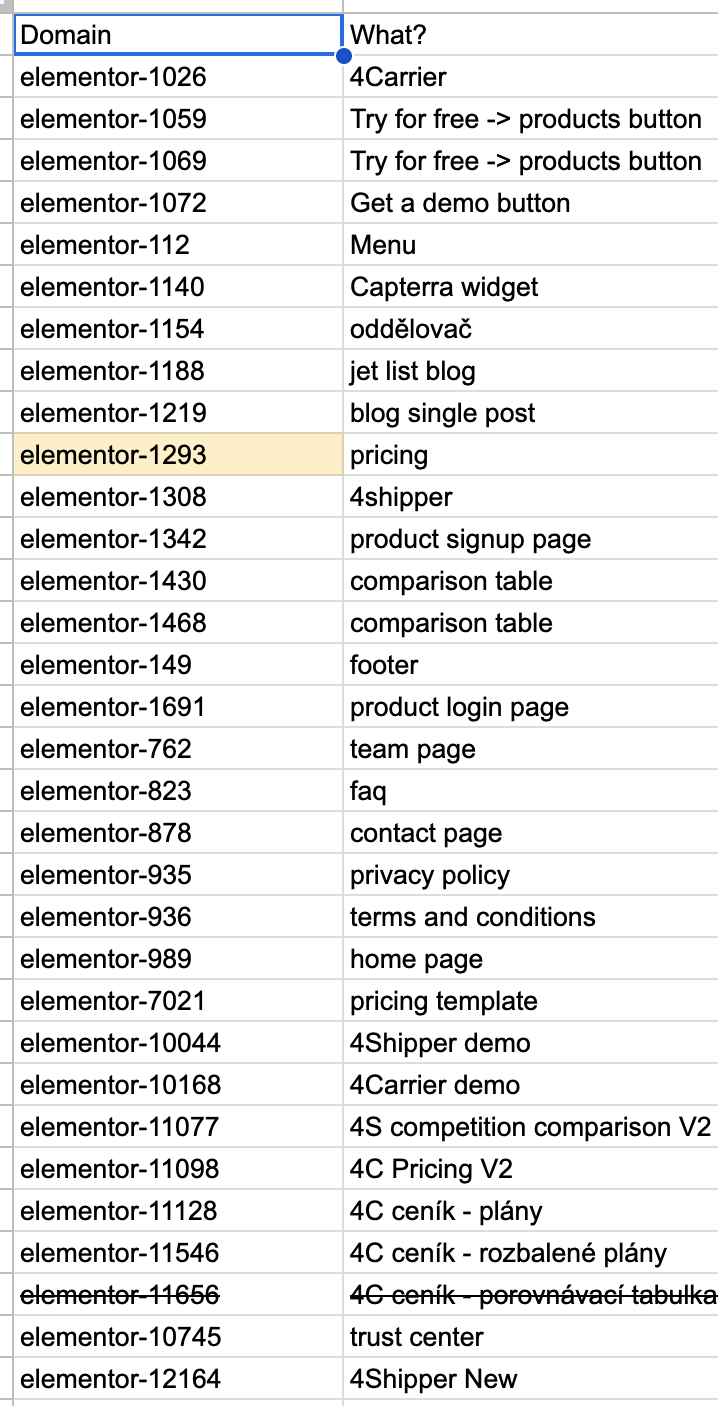Select the "pricing template" cell
This screenshot has width=718, height=1406.
[x=530, y=1001]
